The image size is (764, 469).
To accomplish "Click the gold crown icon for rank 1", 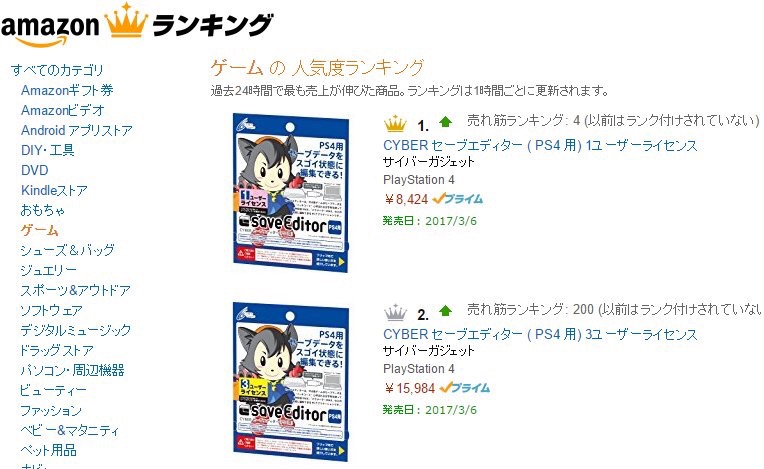I will click(x=395, y=123).
